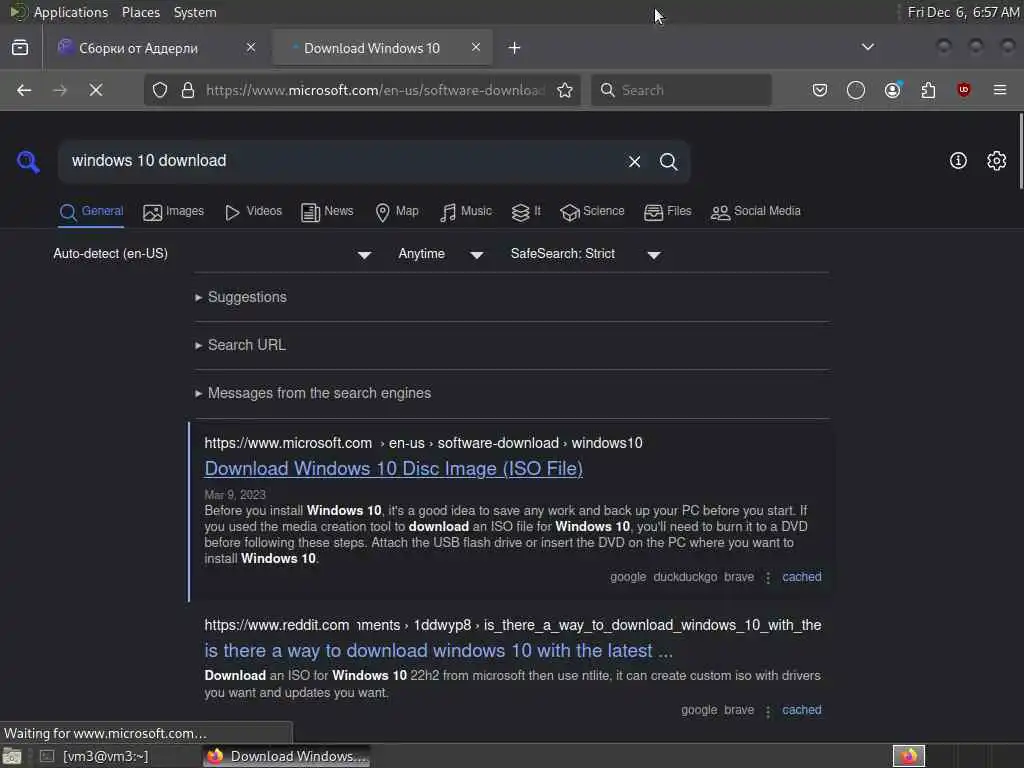The width and height of the screenshot is (1024, 768).
Task: Open the Firefox account profile icon
Action: [x=893, y=89]
